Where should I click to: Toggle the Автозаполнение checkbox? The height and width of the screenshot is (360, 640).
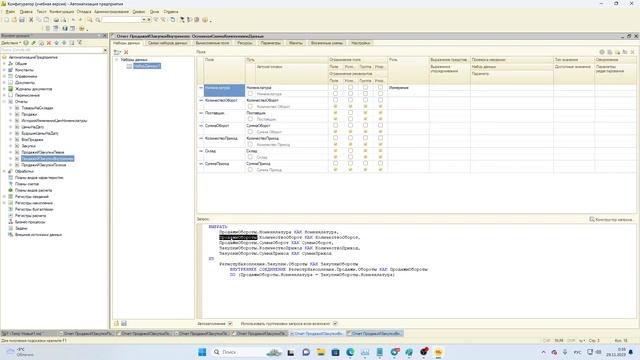click(x=230, y=324)
